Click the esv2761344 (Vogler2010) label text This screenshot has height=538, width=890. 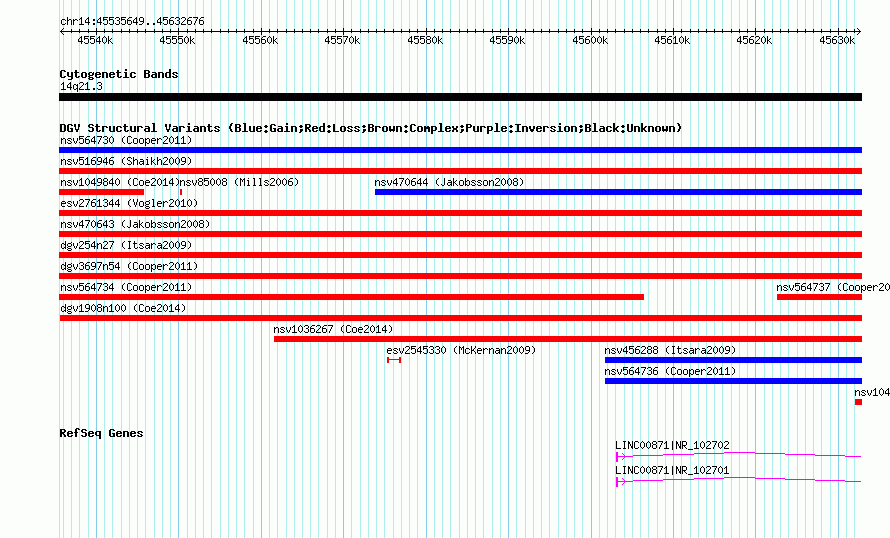click(x=129, y=204)
